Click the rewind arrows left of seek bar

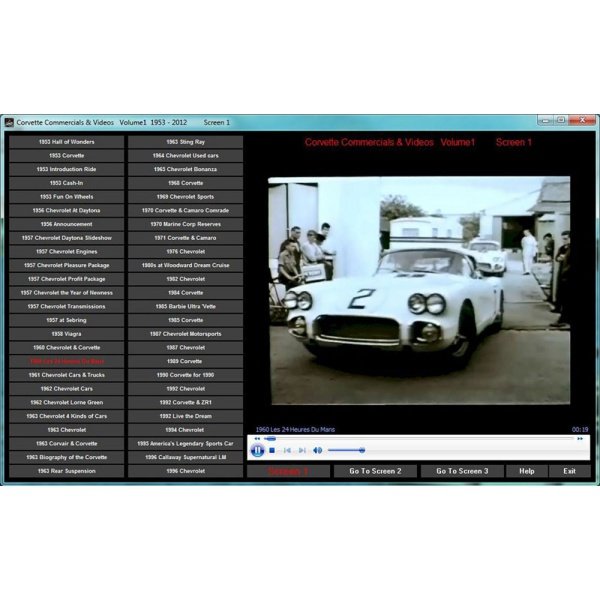click(257, 438)
